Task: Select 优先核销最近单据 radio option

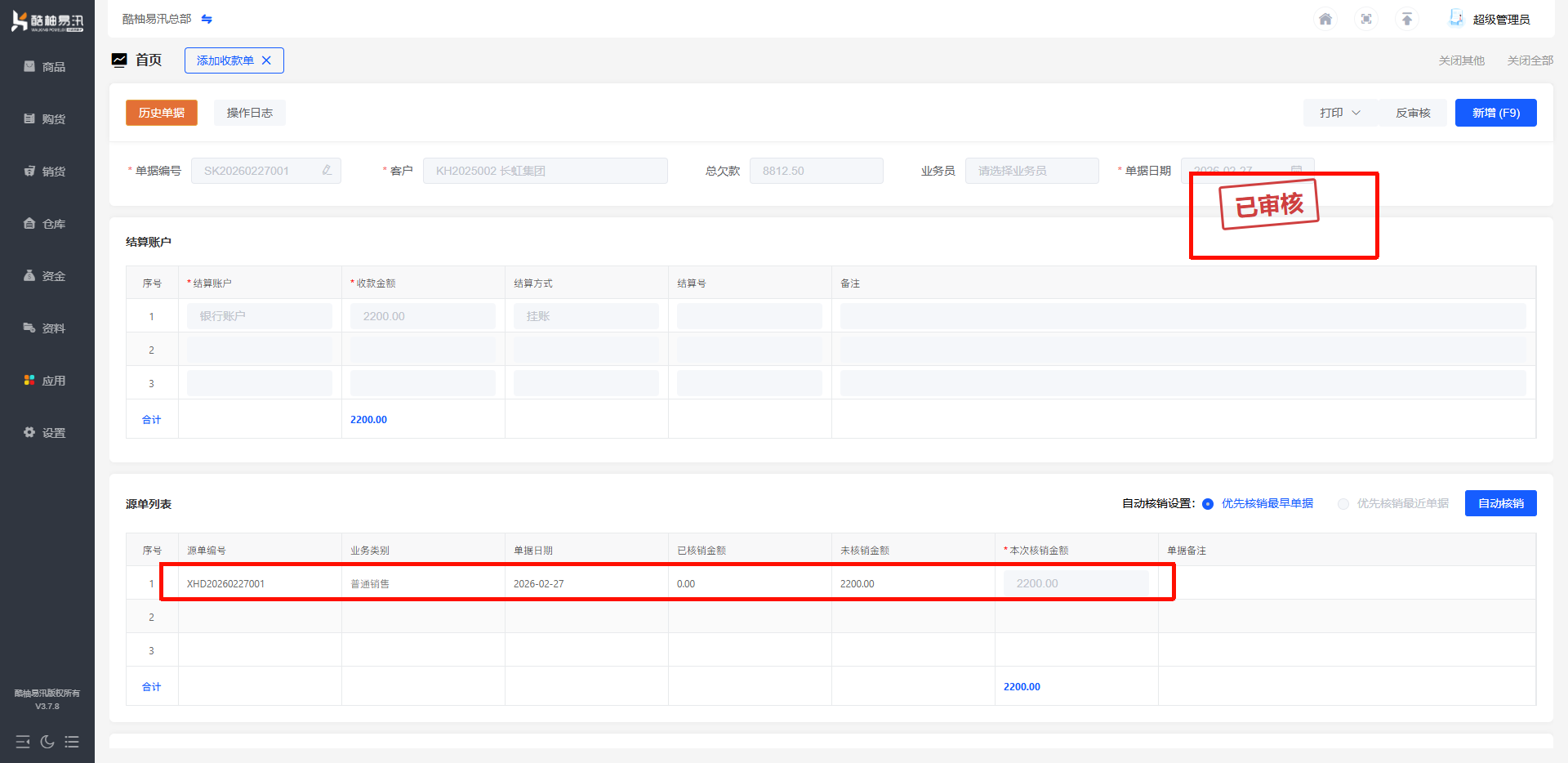Action: coord(1343,504)
